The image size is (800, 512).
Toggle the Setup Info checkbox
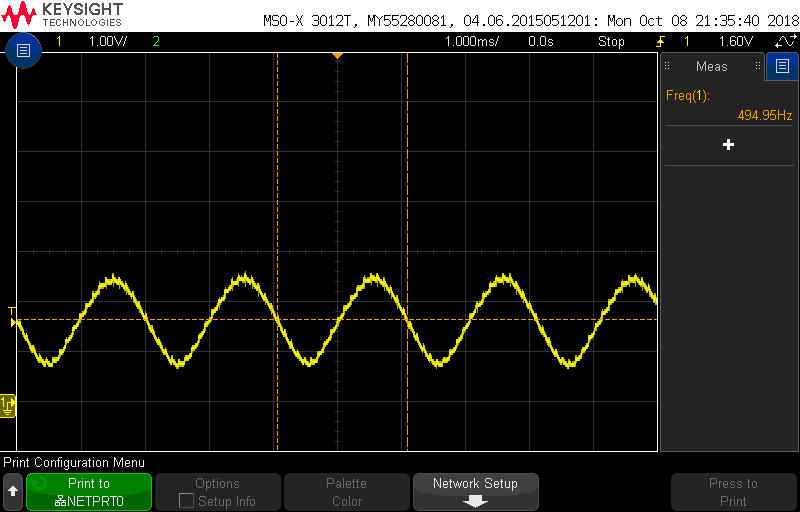(186, 501)
